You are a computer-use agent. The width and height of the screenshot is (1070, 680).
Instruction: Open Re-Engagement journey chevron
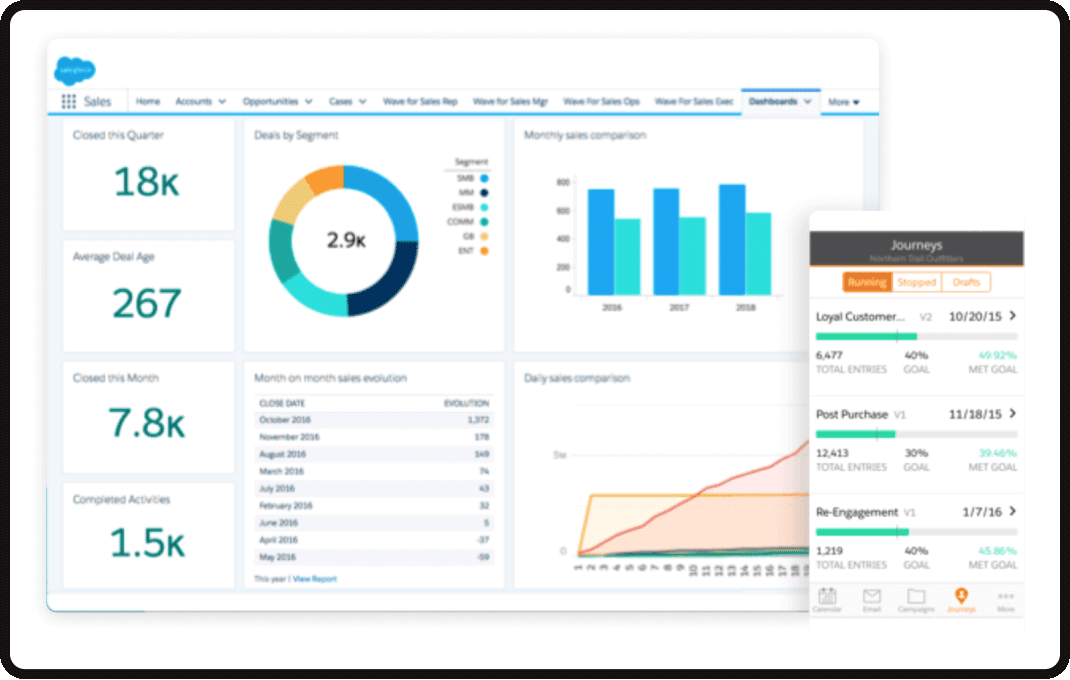1013,511
